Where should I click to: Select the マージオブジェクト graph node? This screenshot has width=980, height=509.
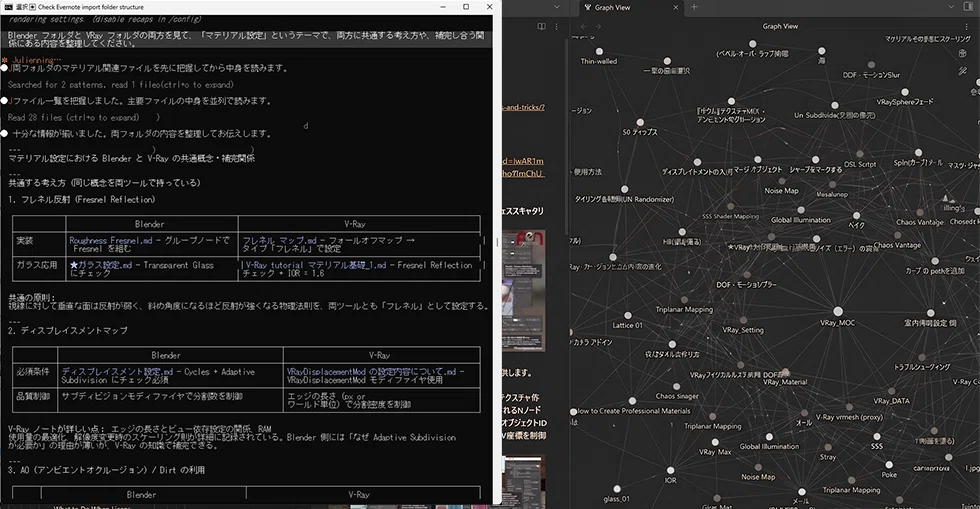(758, 160)
